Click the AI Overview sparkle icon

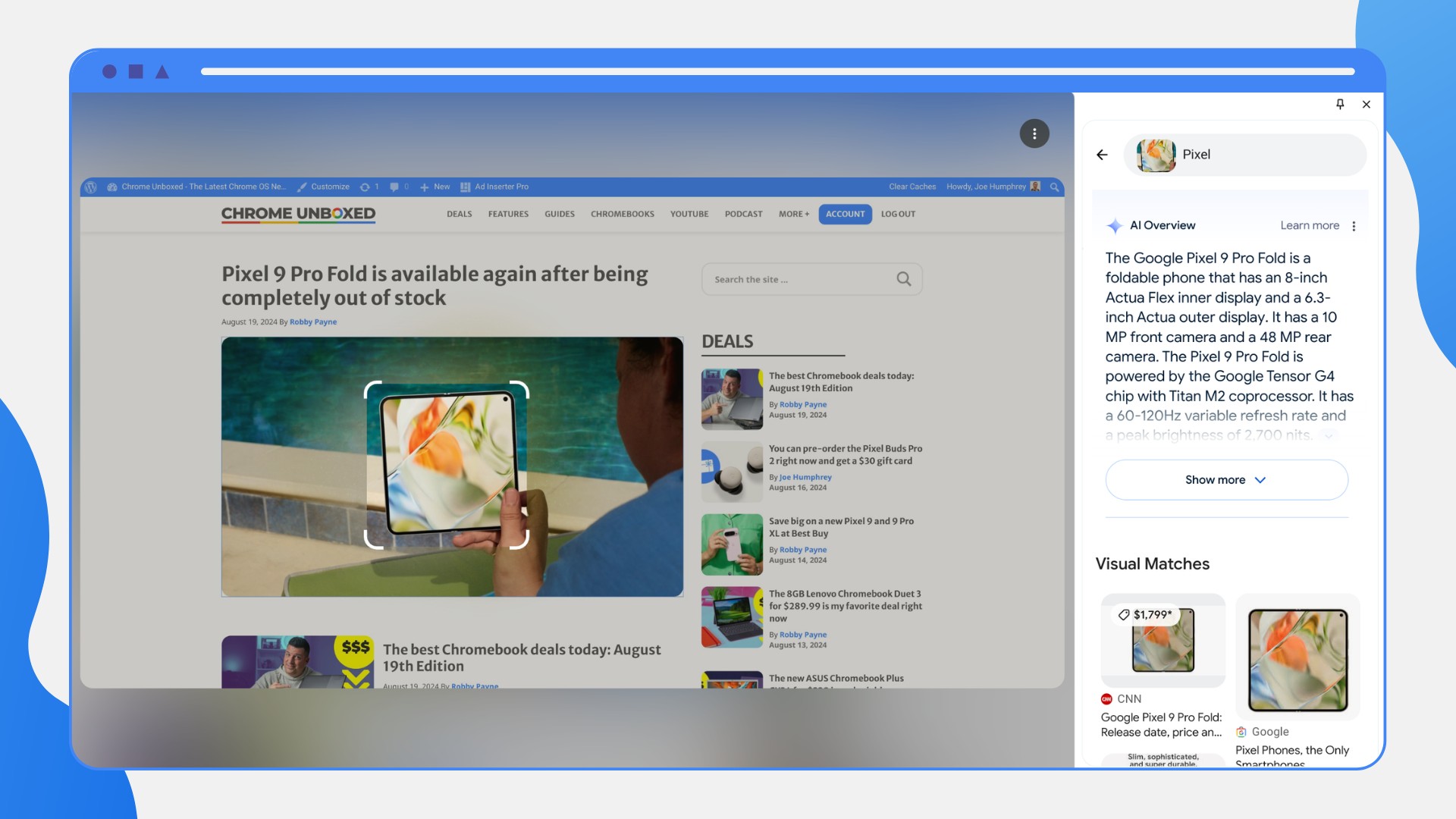[1114, 226]
